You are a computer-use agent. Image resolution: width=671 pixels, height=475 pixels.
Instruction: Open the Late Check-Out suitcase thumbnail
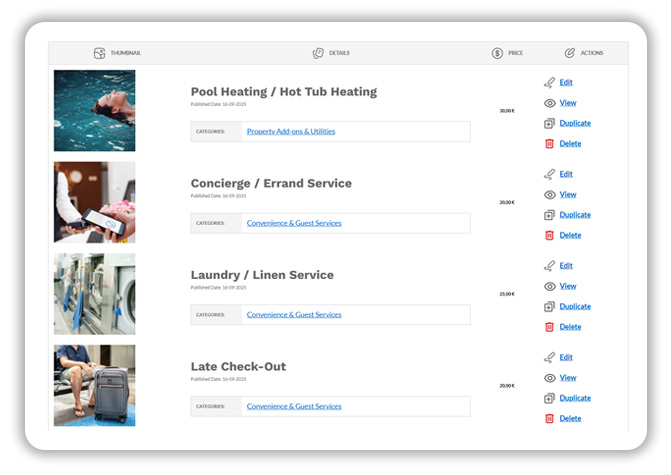pyautogui.click(x=94, y=385)
